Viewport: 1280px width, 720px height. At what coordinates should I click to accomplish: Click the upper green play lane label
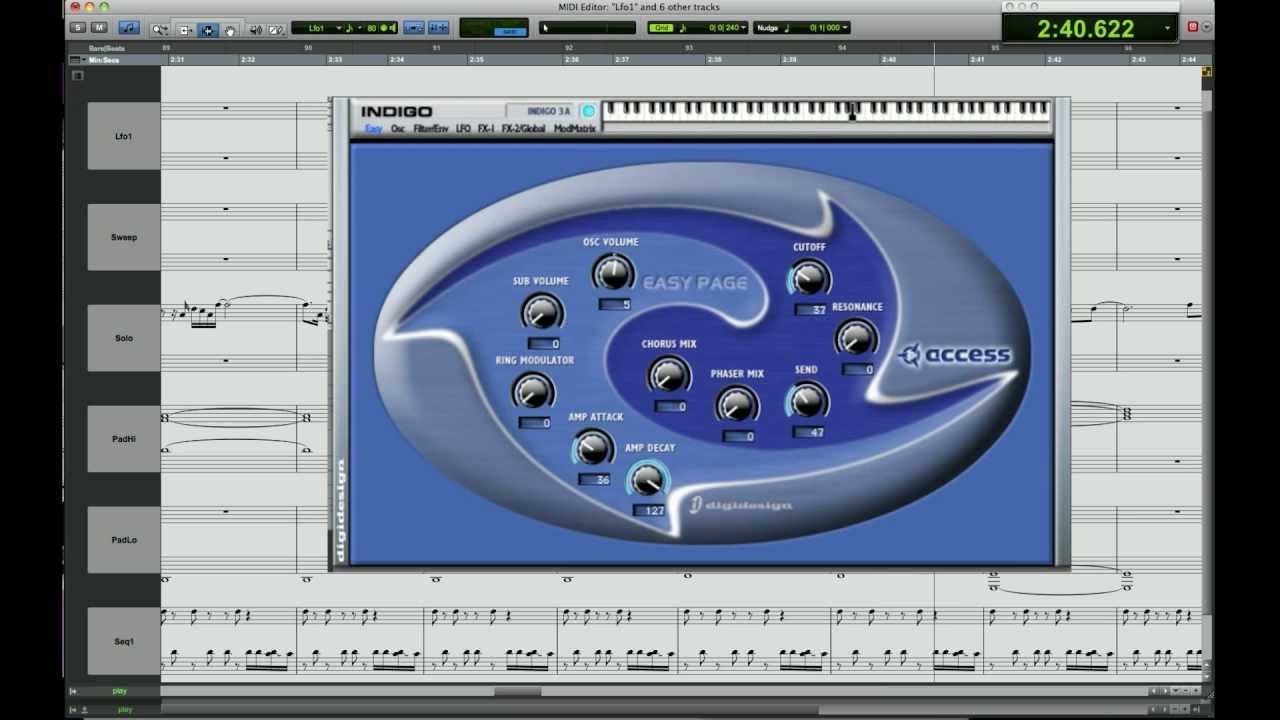click(120, 691)
